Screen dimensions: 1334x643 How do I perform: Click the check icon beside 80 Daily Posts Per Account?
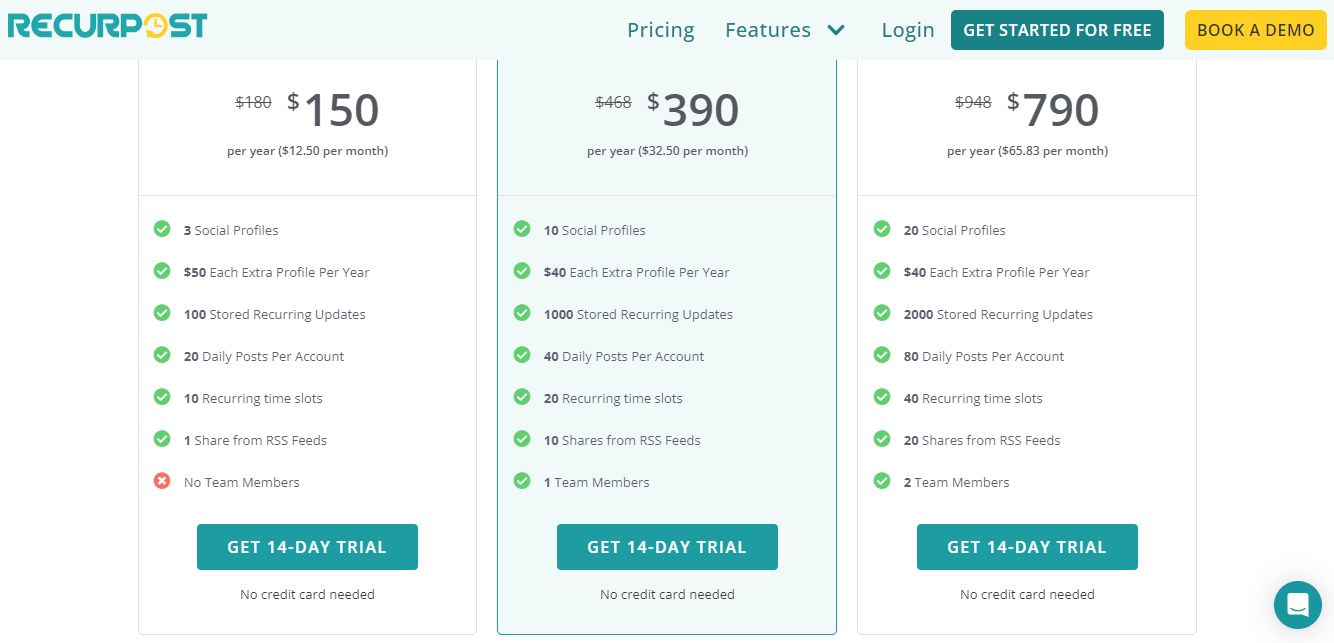click(x=882, y=355)
